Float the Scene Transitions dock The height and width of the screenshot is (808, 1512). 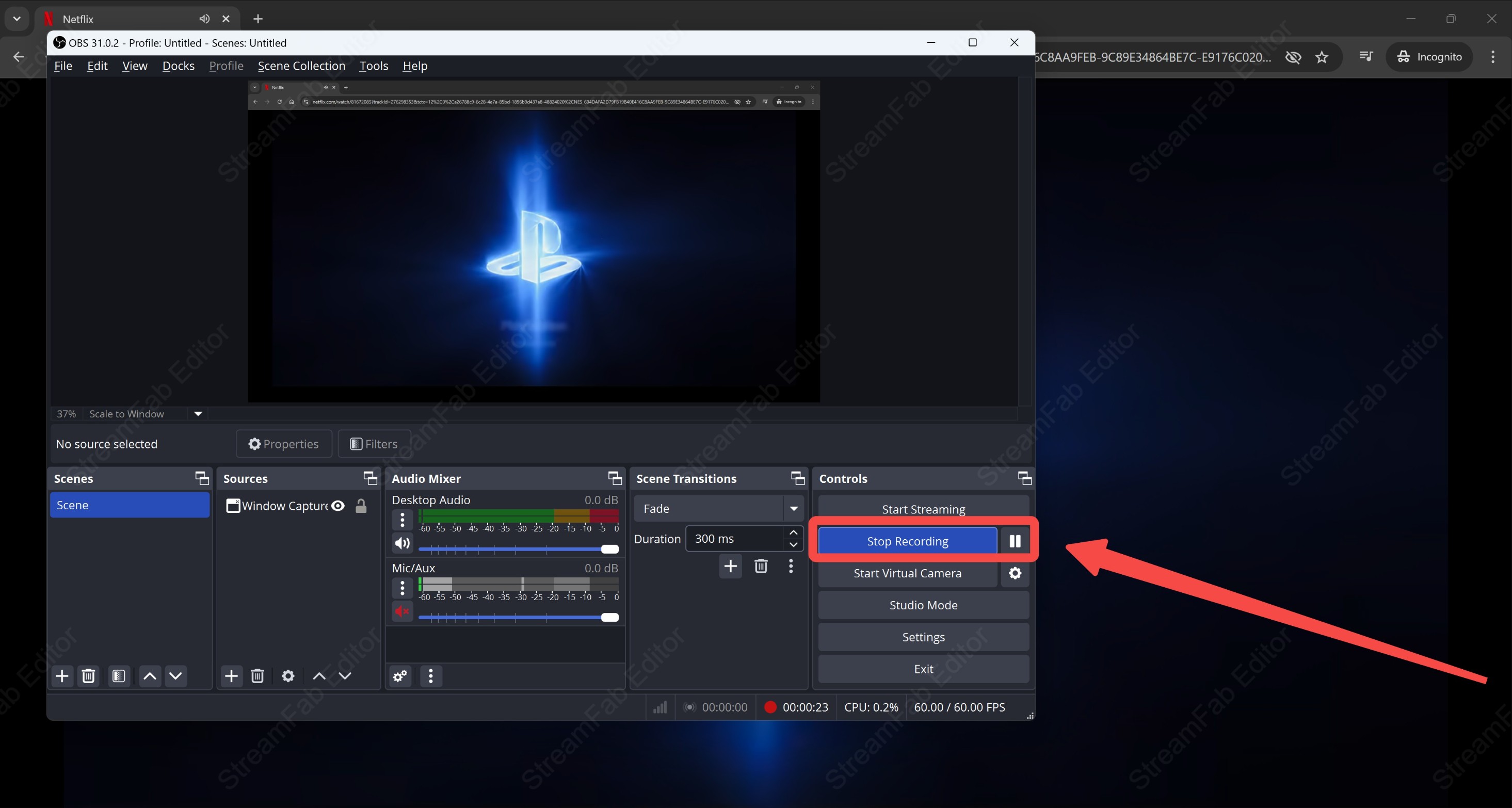(x=798, y=478)
